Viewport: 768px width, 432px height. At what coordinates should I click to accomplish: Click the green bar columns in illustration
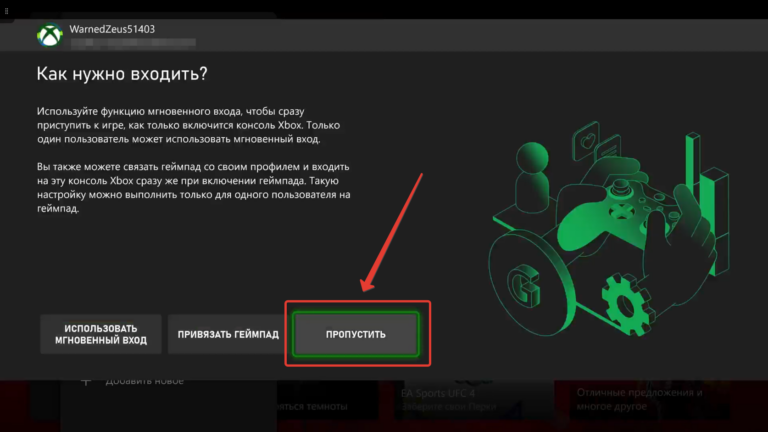tap(707, 201)
